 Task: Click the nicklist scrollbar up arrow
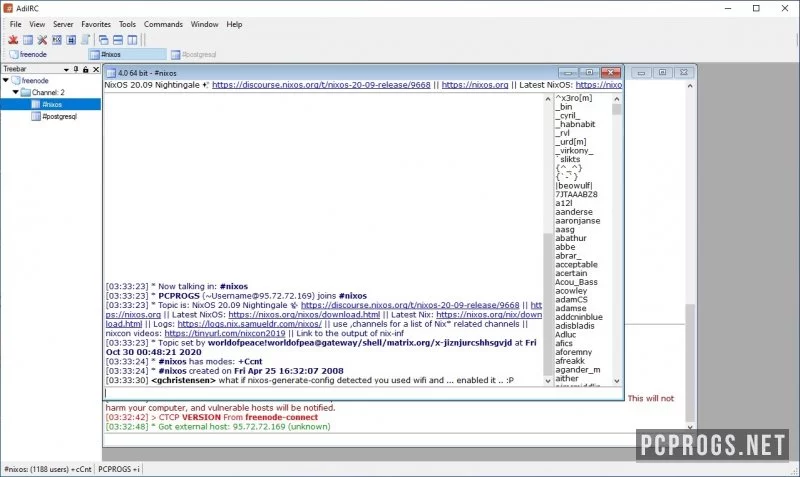pyautogui.click(x=616, y=98)
